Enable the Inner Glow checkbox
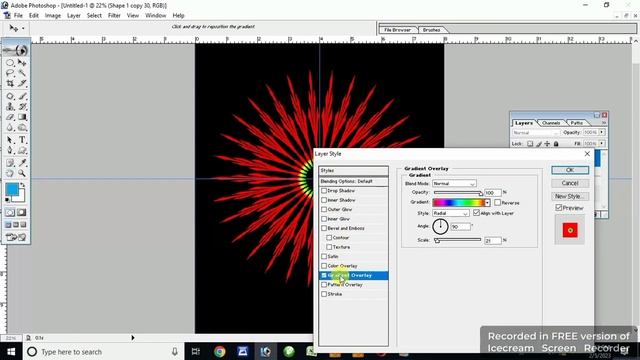 [x=324, y=219]
